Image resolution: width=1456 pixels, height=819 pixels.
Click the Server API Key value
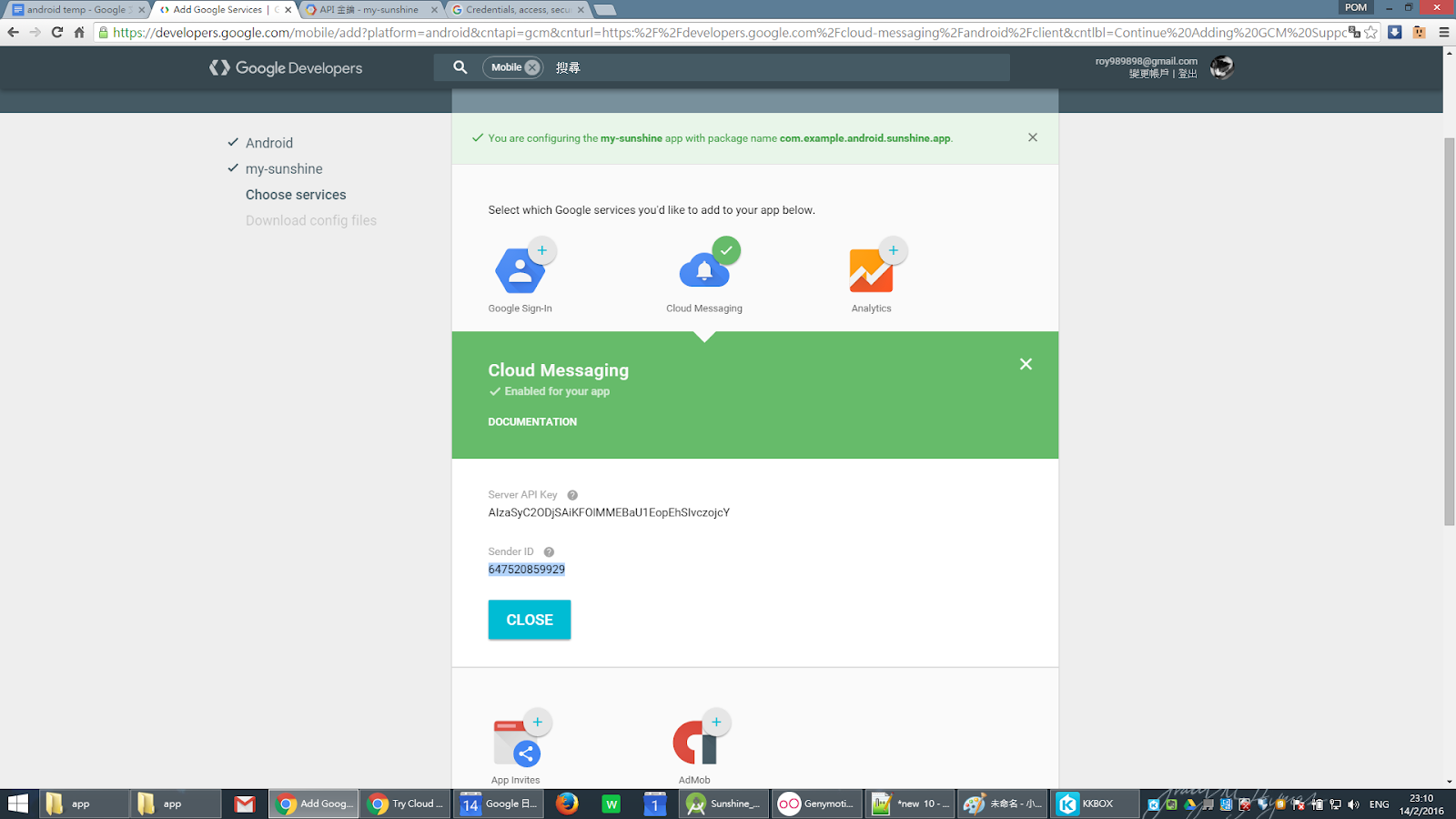(x=609, y=512)
